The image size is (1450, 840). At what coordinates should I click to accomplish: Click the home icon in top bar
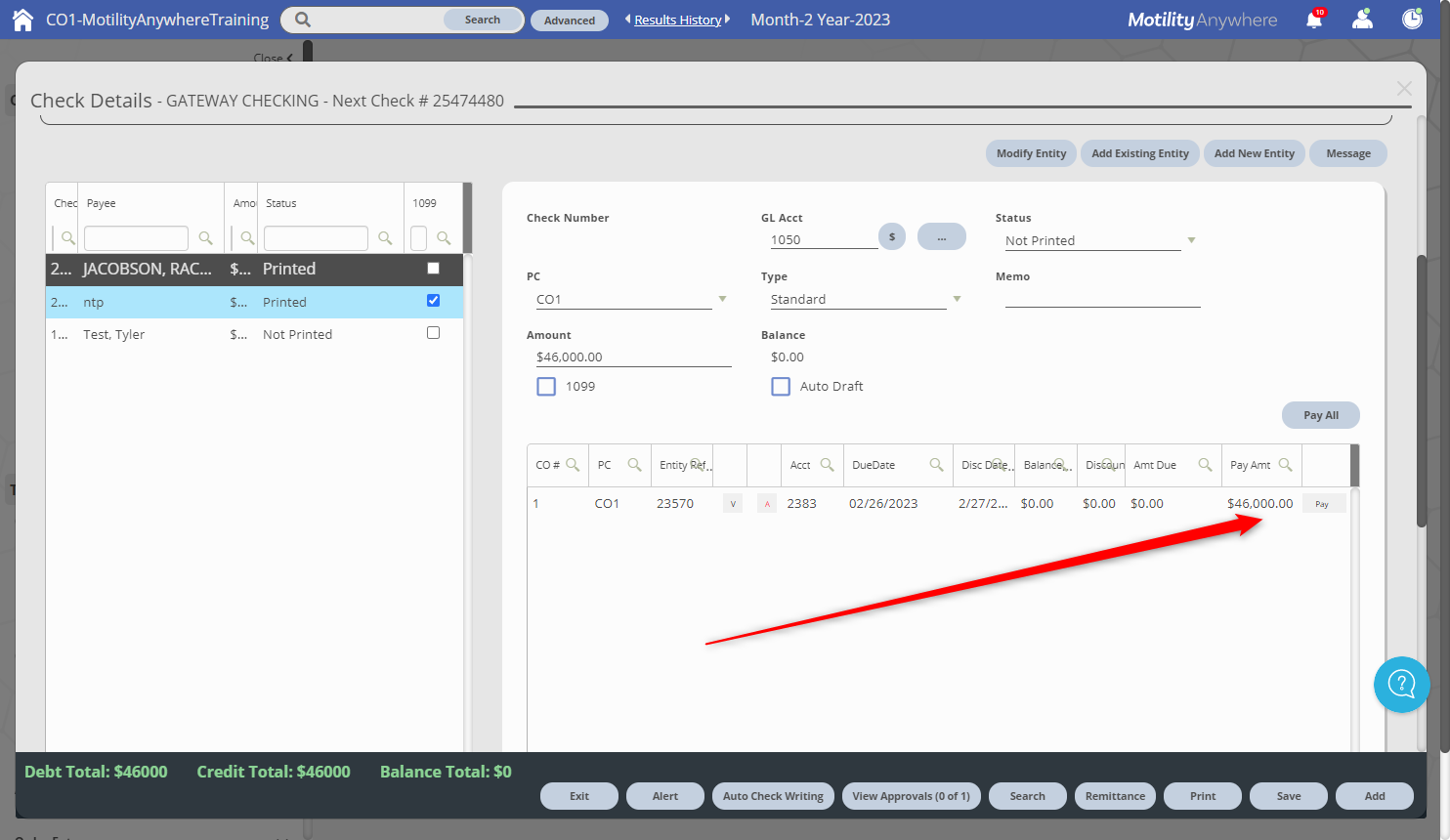(x=22, y=20)
